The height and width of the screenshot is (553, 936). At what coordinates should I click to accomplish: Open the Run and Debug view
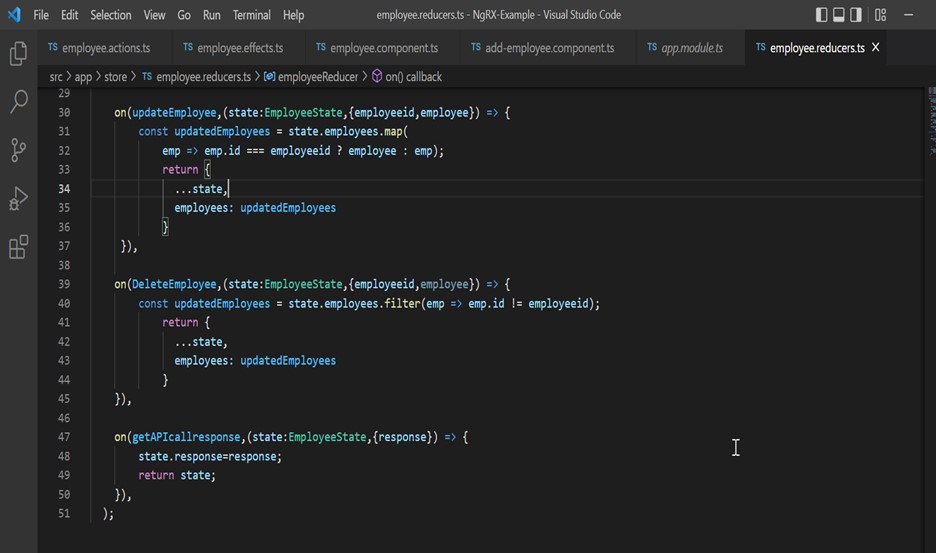tap(18, 199)
